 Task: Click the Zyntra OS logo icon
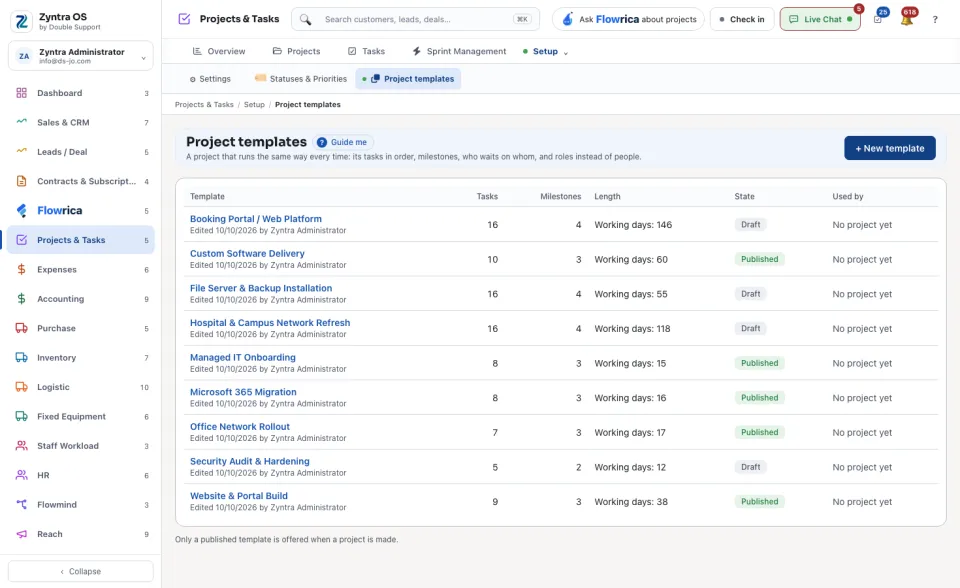21,21
